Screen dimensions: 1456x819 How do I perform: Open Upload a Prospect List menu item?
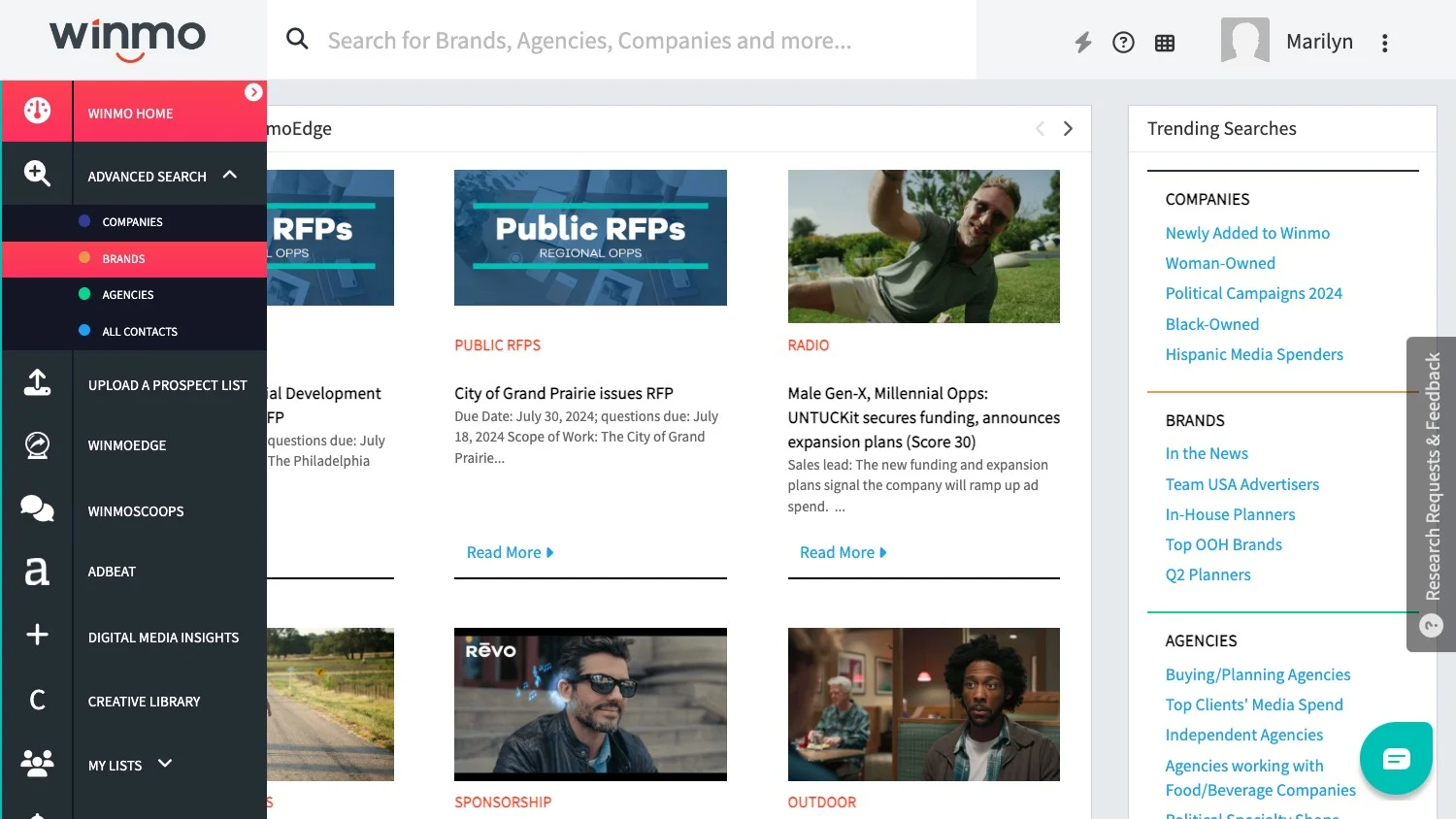168,385
